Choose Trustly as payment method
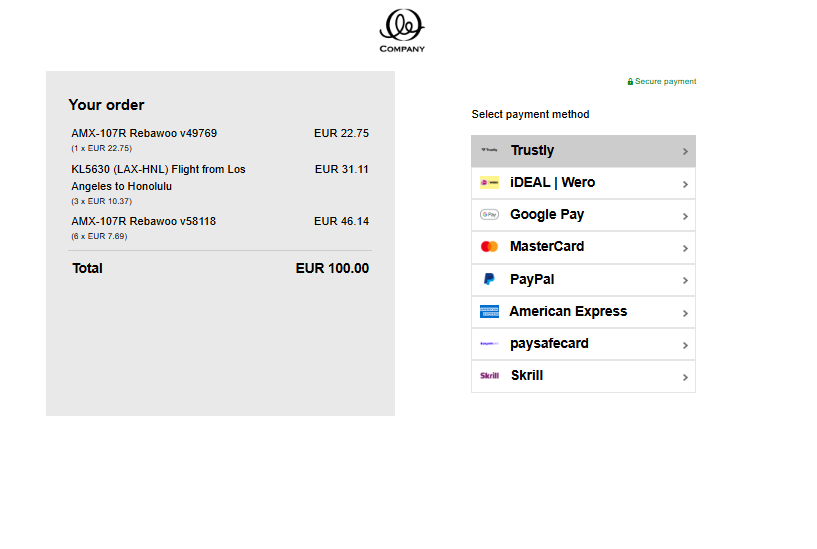 pyautogui.click(x=583, y=151)
